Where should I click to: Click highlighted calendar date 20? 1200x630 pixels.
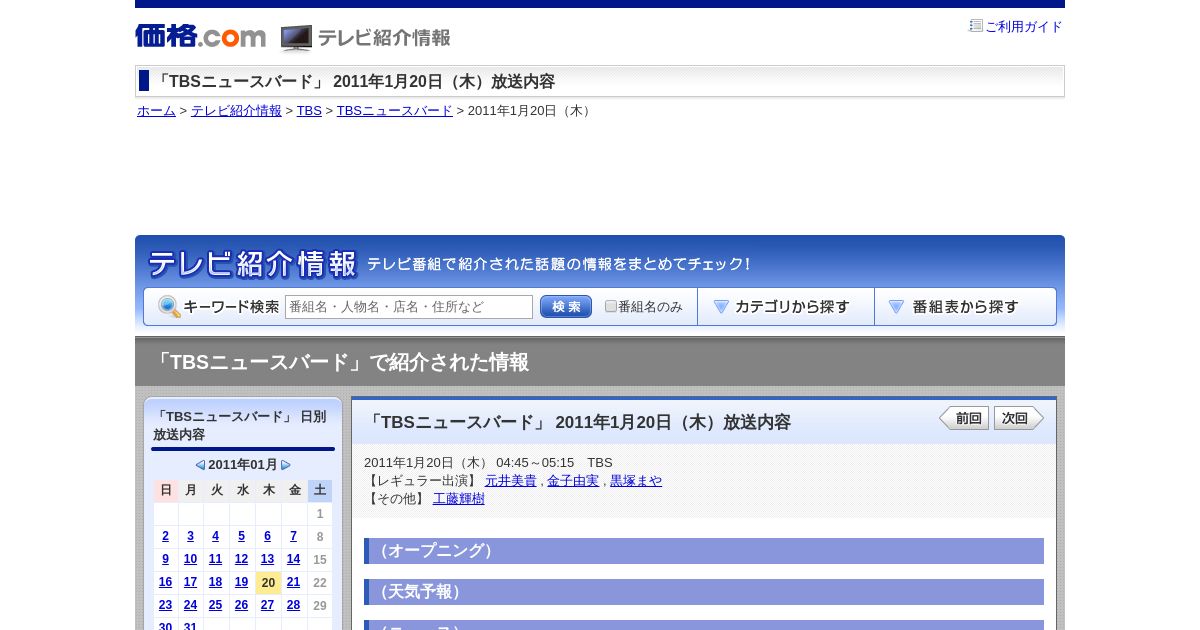268,582
